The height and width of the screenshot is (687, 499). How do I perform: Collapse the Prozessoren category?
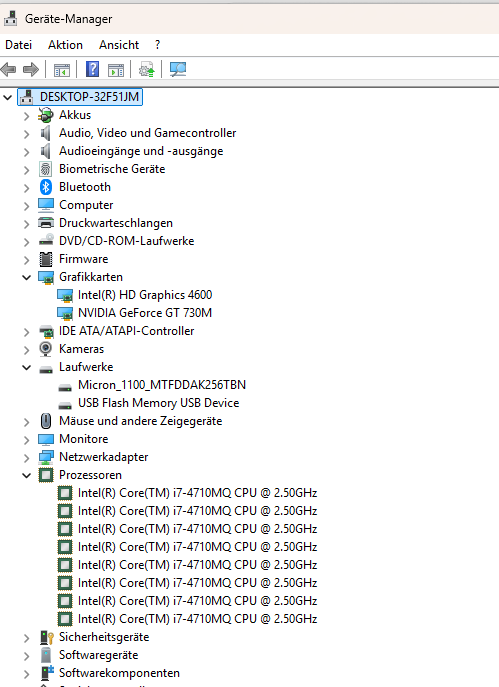(x=27, y=475)
